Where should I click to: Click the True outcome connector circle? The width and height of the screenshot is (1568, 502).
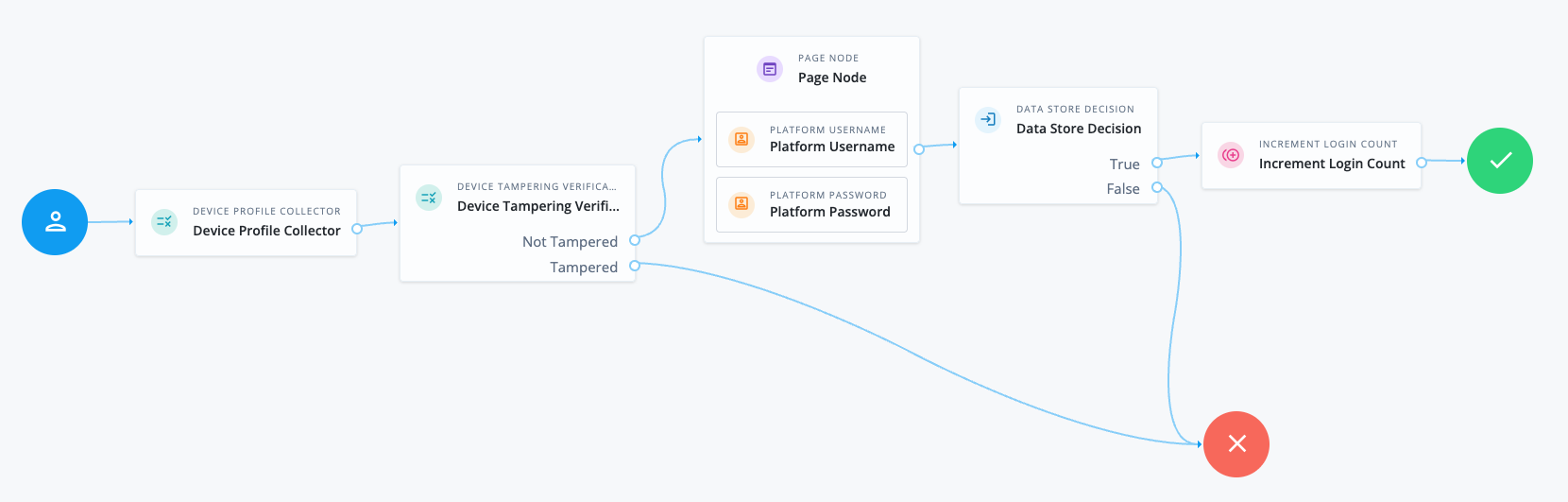pyautogui.click(x=1157, y=163)
